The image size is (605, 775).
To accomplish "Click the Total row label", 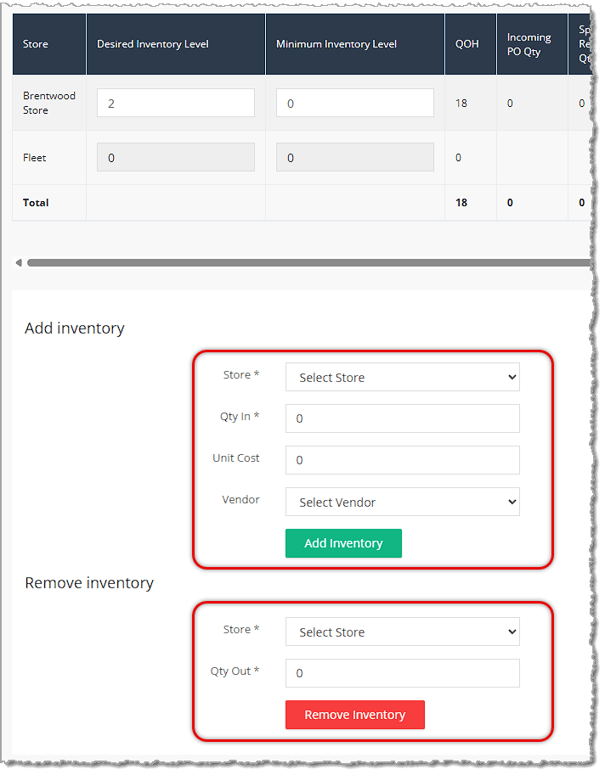I will [36, 203].
